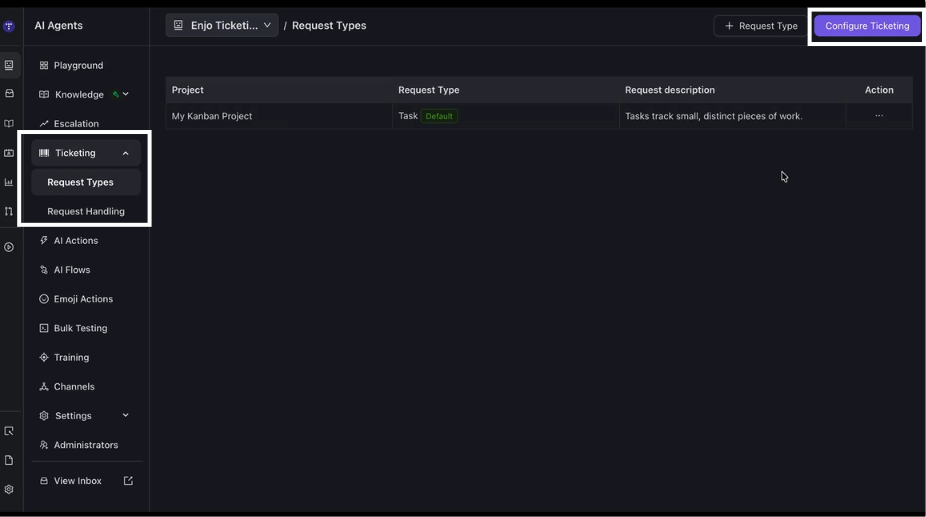926x517 pixels.
Task: Click the plus Request Type button
Action: [x=761, y=26]
